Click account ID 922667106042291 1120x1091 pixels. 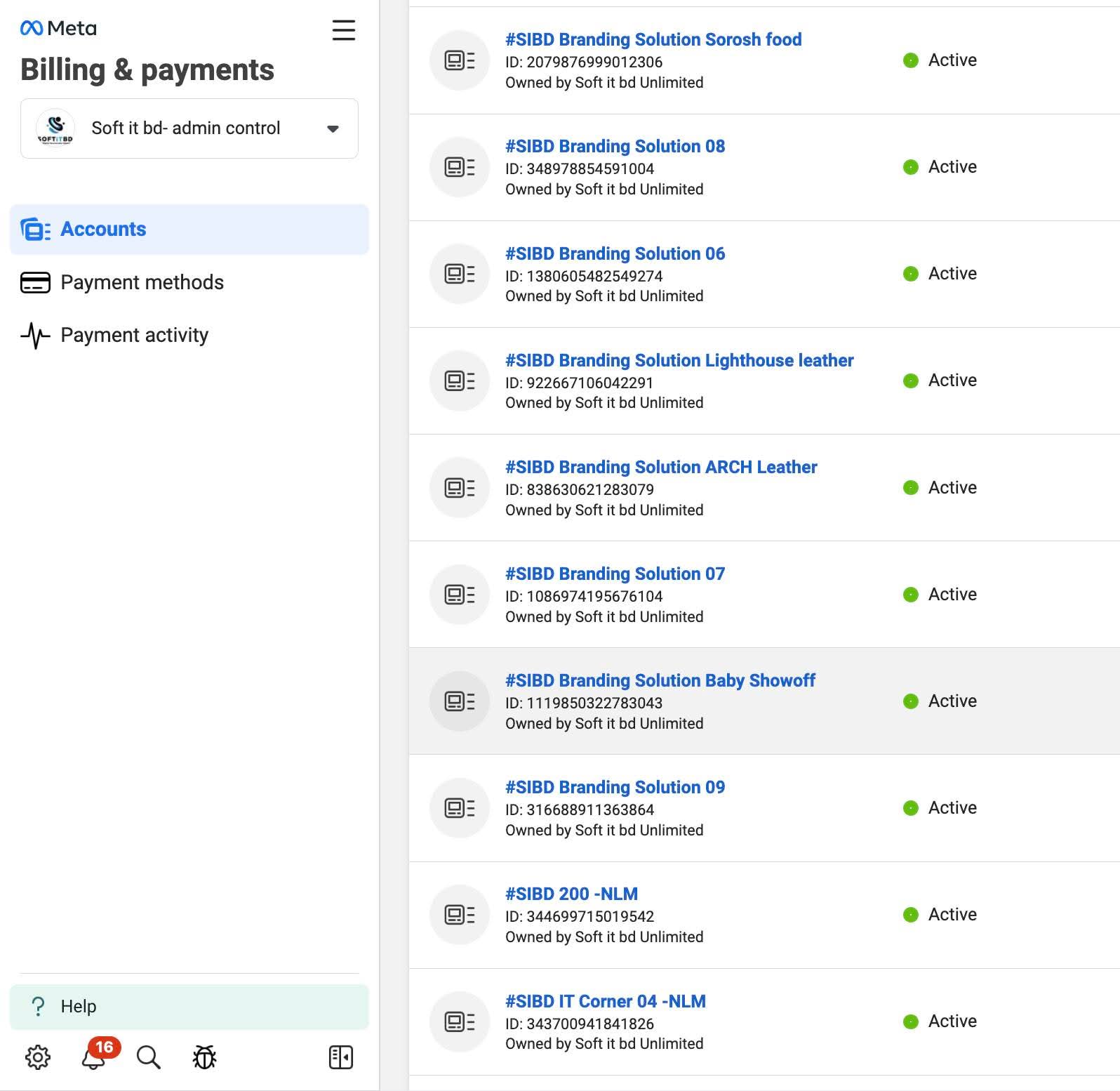click(580, 383)
